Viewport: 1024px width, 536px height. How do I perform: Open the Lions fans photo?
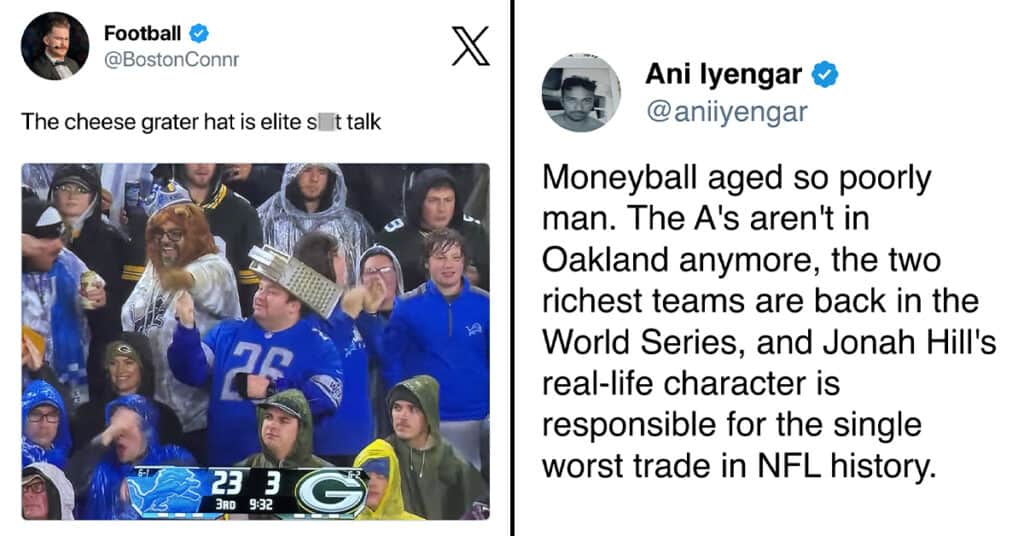(255, 341)
